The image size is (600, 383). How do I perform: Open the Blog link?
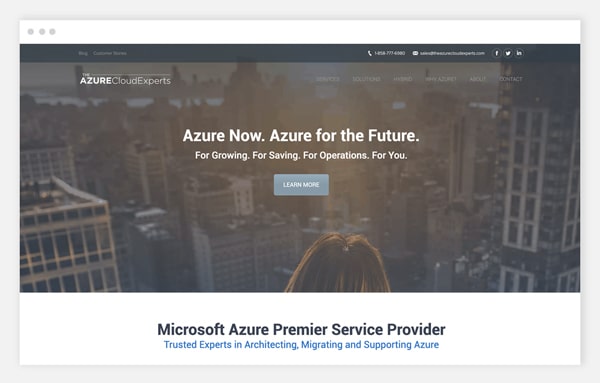click(83, 53)
